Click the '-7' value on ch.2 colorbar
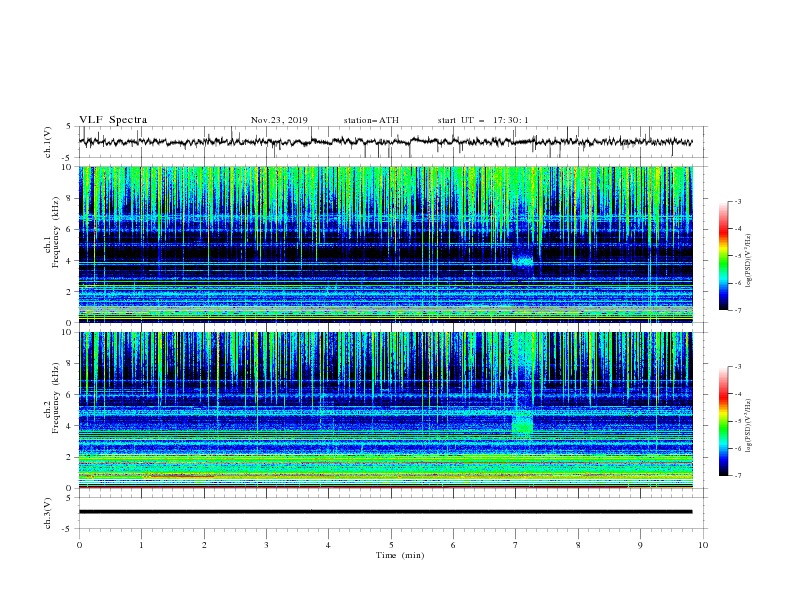 [x=737, y=476]
